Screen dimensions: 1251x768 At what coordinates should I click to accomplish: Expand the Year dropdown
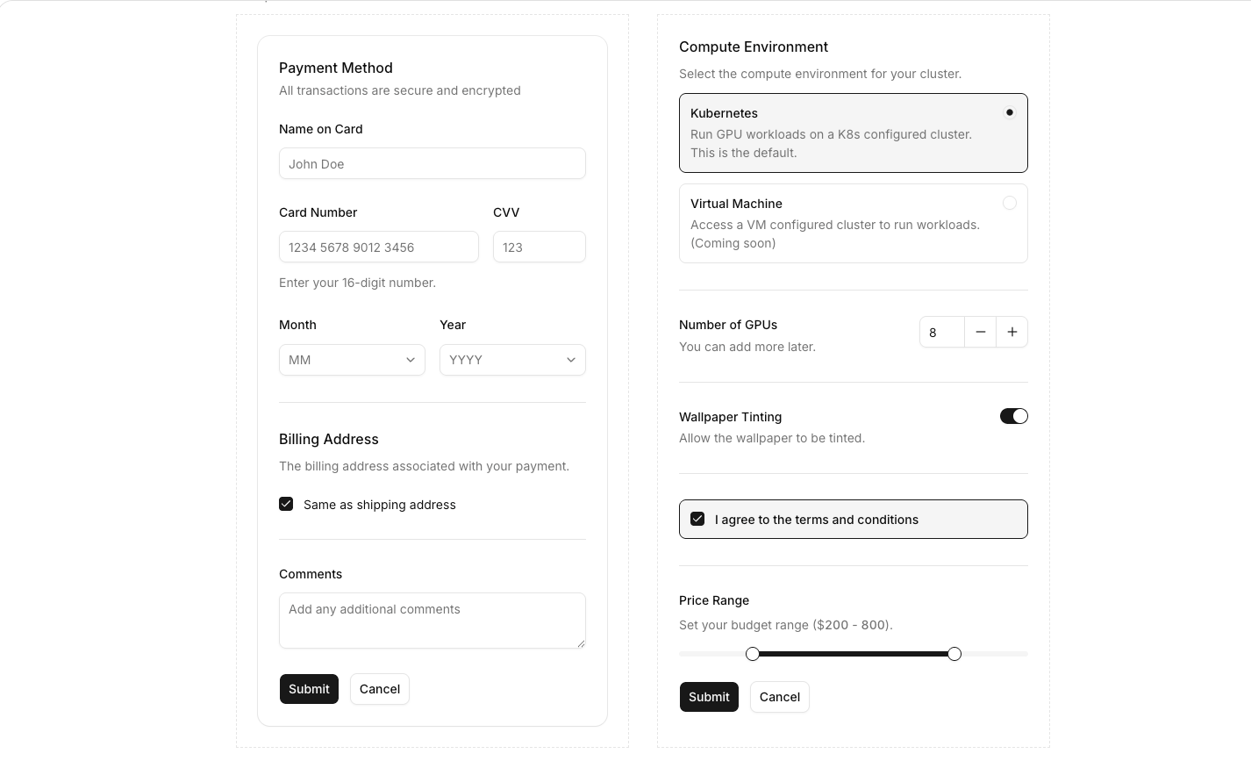tap(512, 360)
